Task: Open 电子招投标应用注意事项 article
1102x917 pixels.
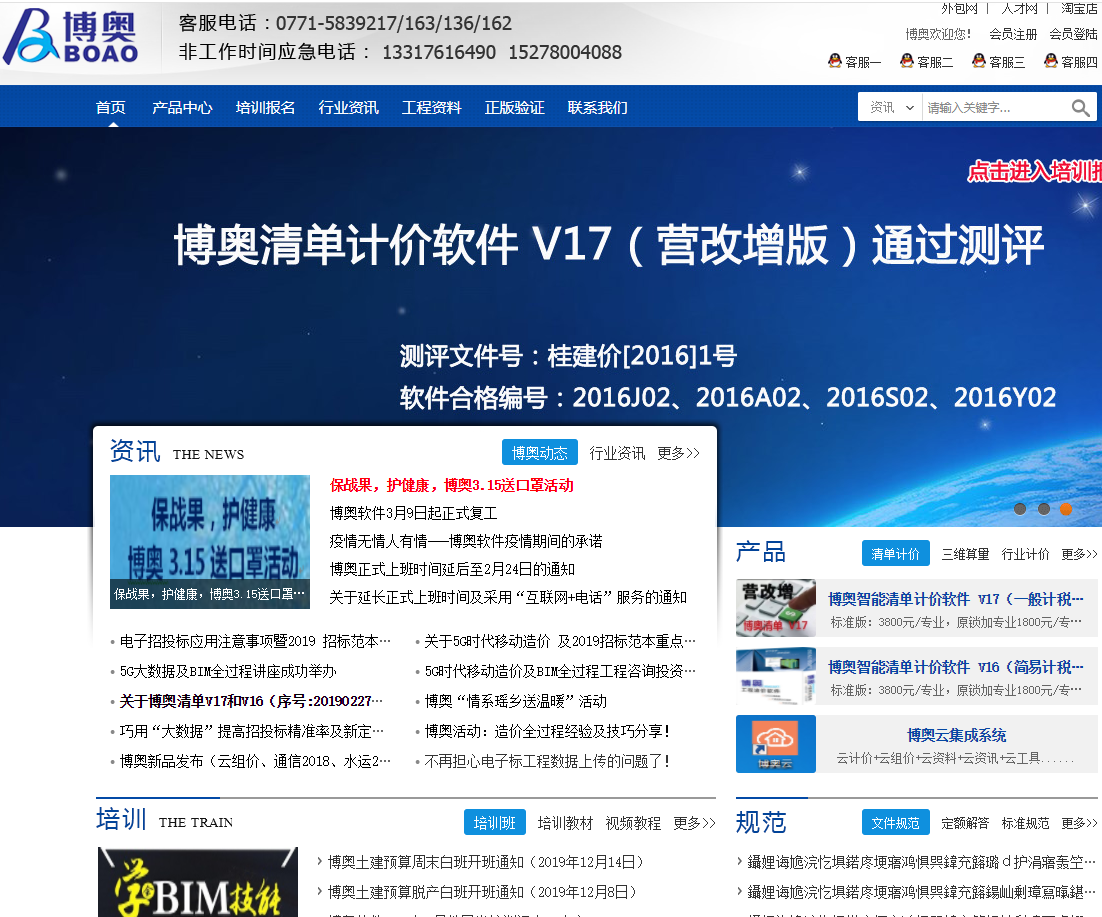Action: 255,641
